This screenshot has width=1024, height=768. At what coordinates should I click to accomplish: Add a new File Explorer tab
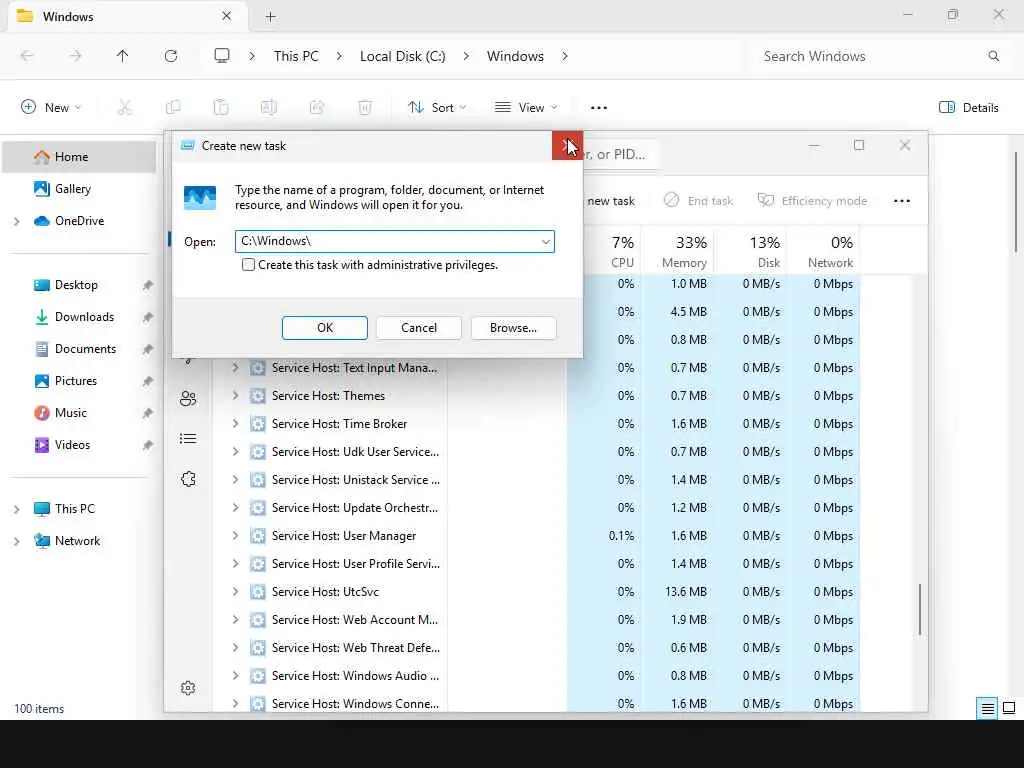click(x=270, y=17)
